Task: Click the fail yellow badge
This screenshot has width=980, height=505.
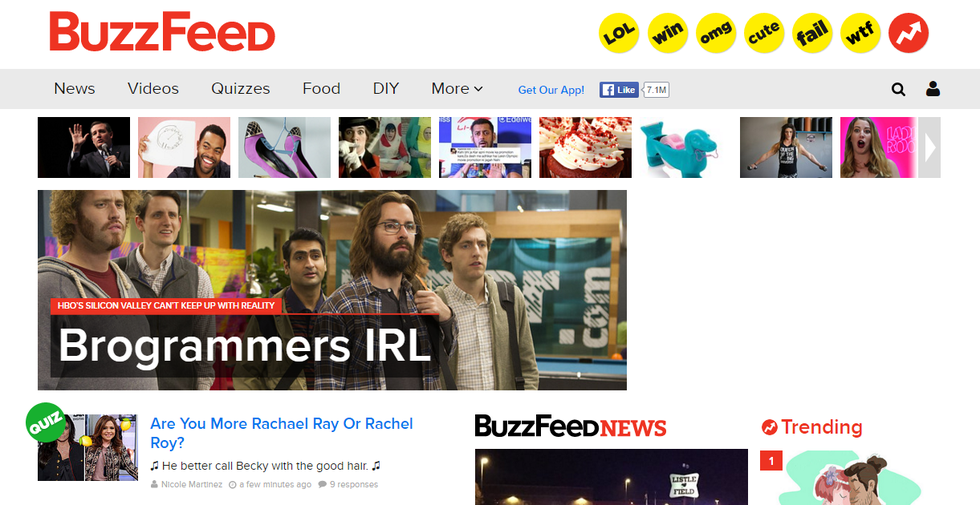Action: (812, 32)
